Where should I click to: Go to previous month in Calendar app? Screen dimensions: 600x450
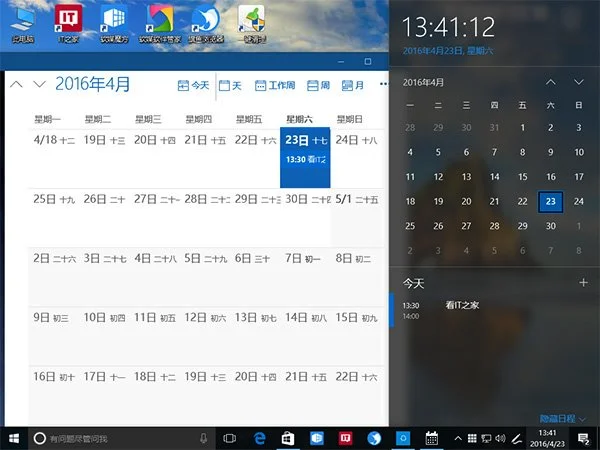[16, 85]
